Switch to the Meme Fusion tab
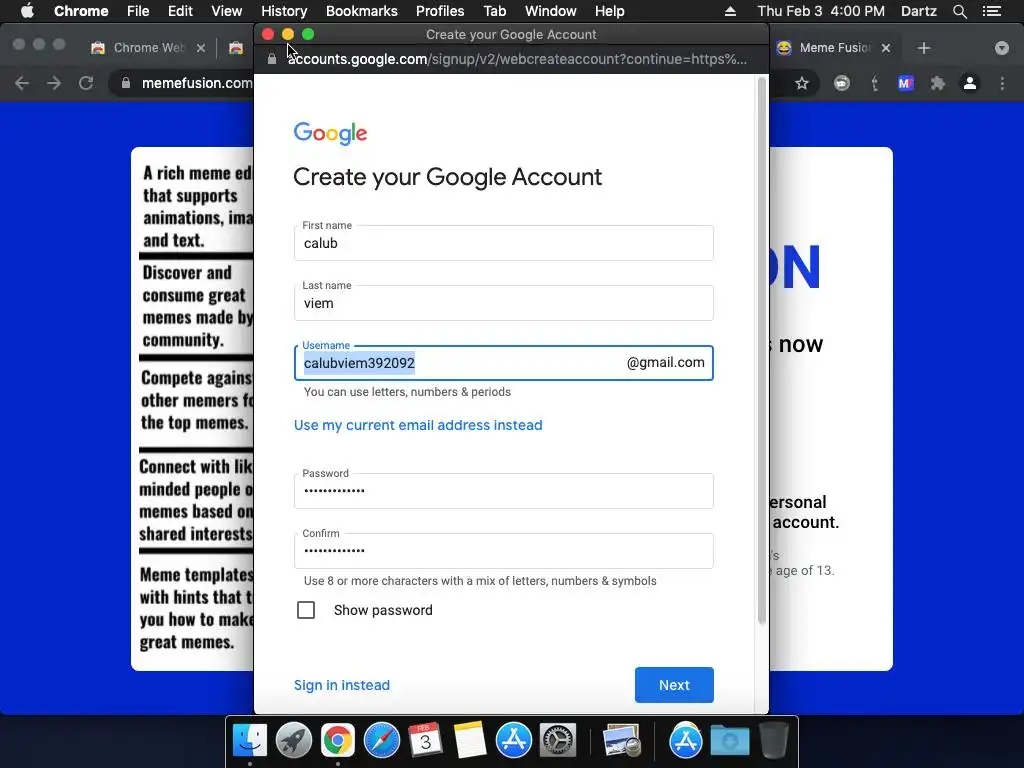Viewport: 1024px width, 768px height. pyautogui.click(x=834, y=48)
